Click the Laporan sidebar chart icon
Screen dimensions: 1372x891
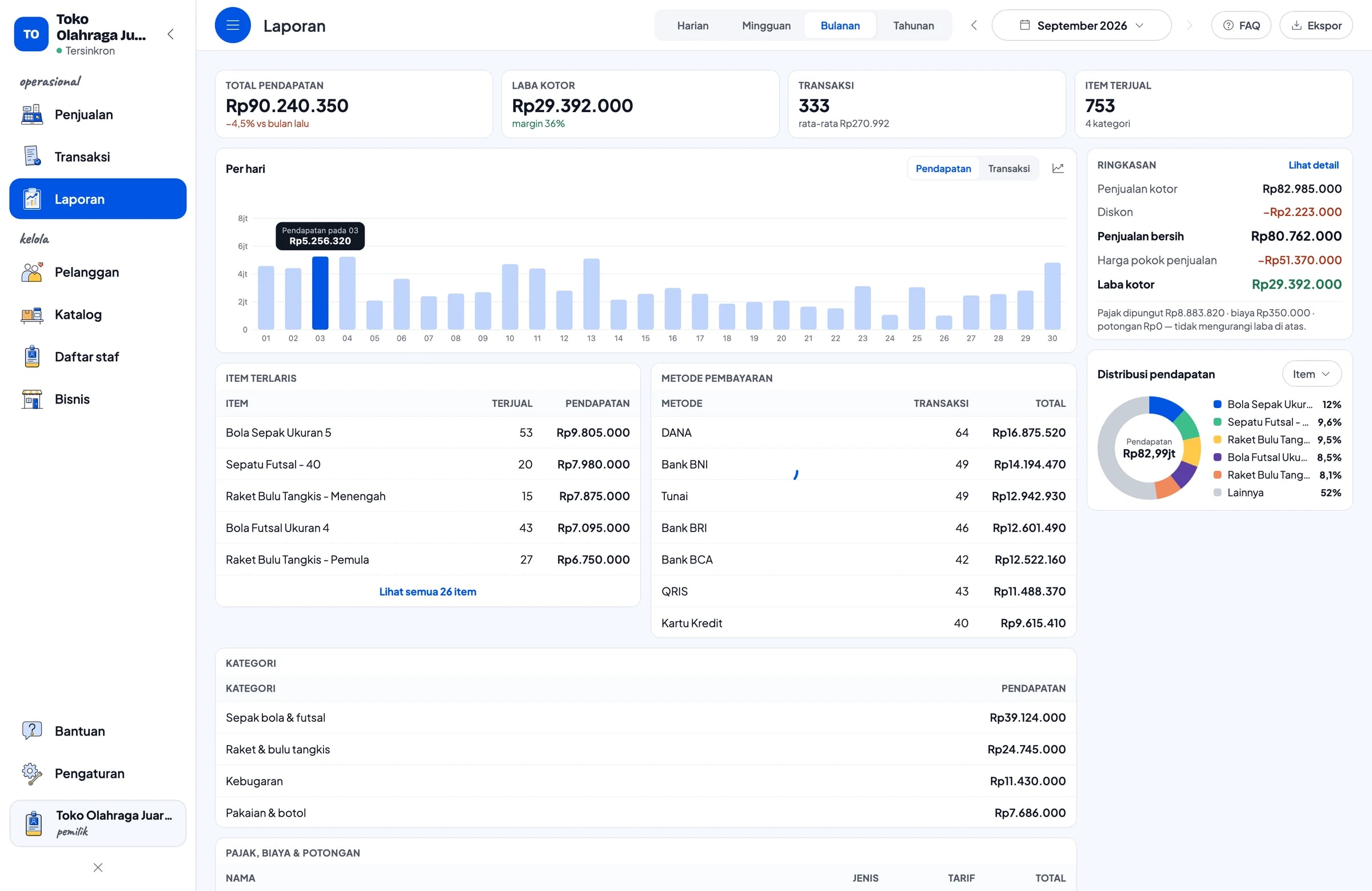click(31, 199)
